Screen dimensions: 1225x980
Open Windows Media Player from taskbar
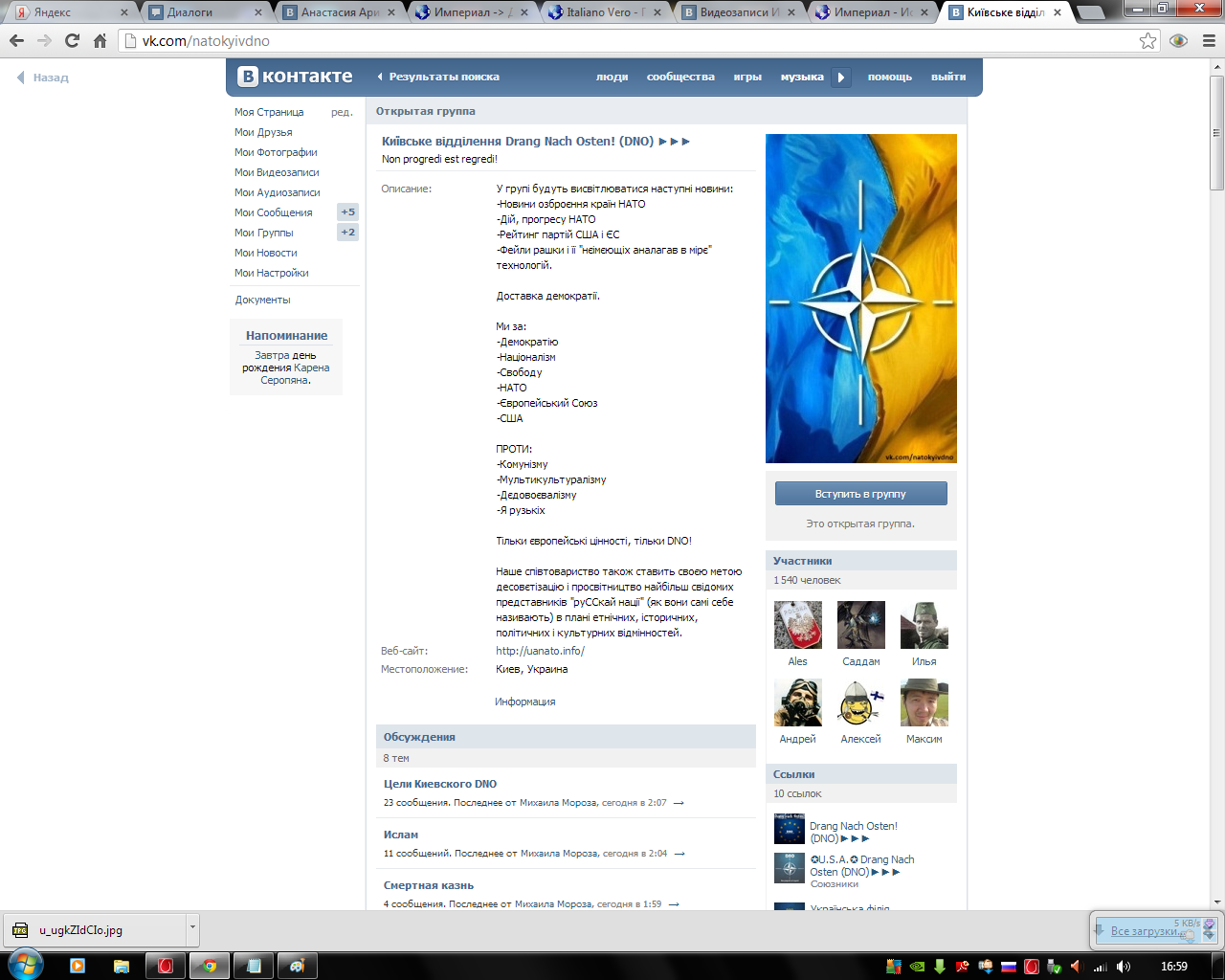click(x=78, y=966)
